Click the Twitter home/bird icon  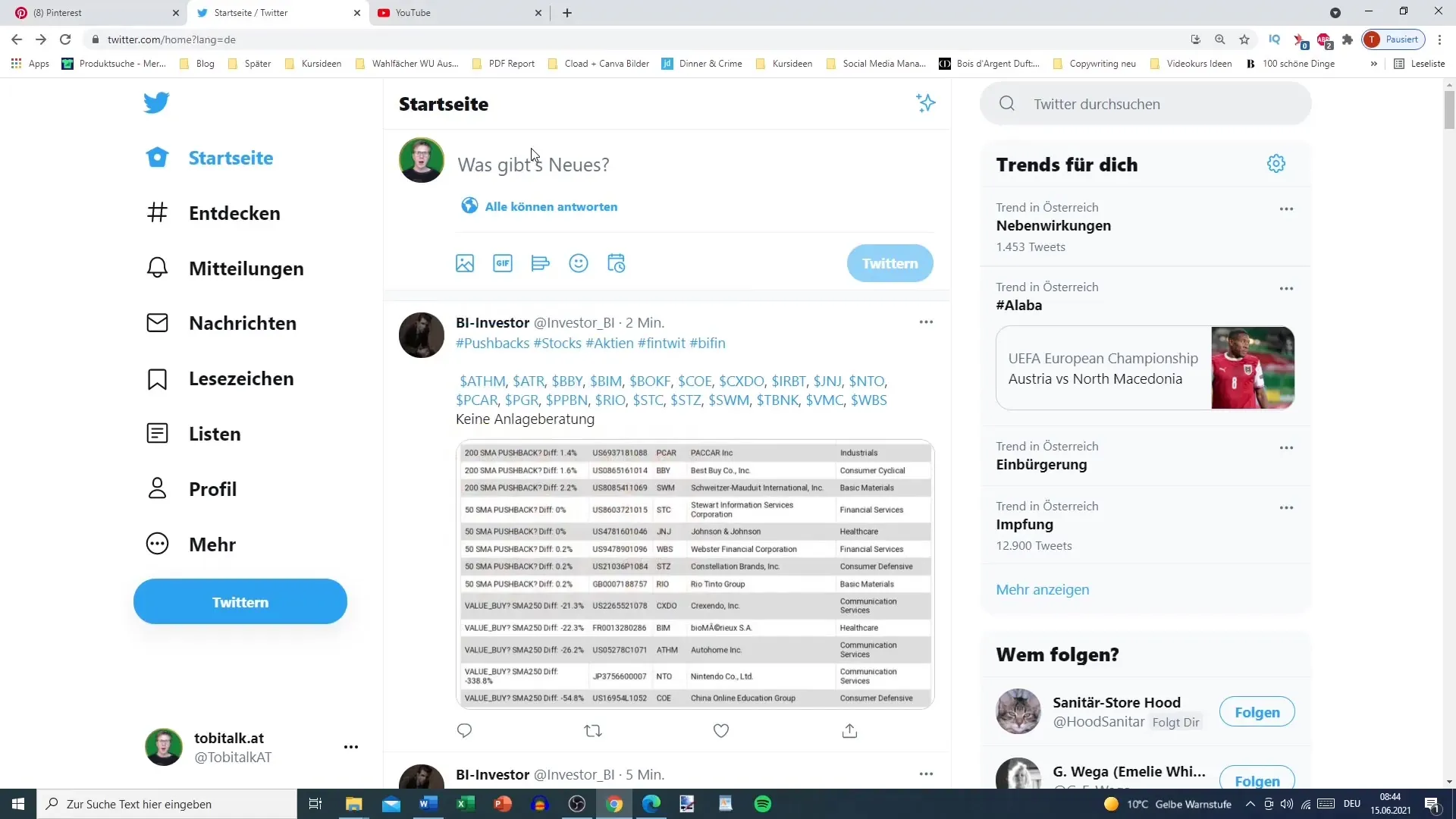click(157, 103)
